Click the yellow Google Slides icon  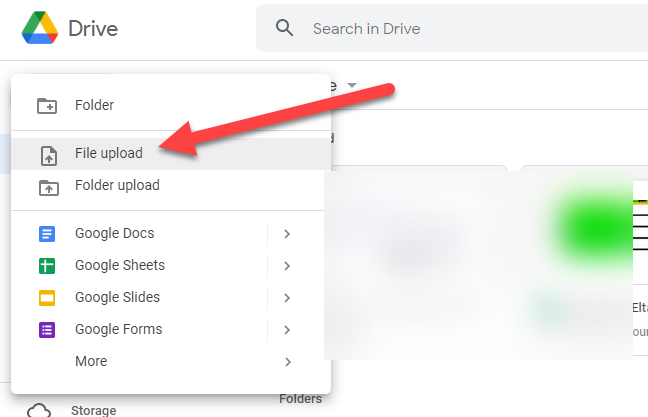tap(47, 298)
